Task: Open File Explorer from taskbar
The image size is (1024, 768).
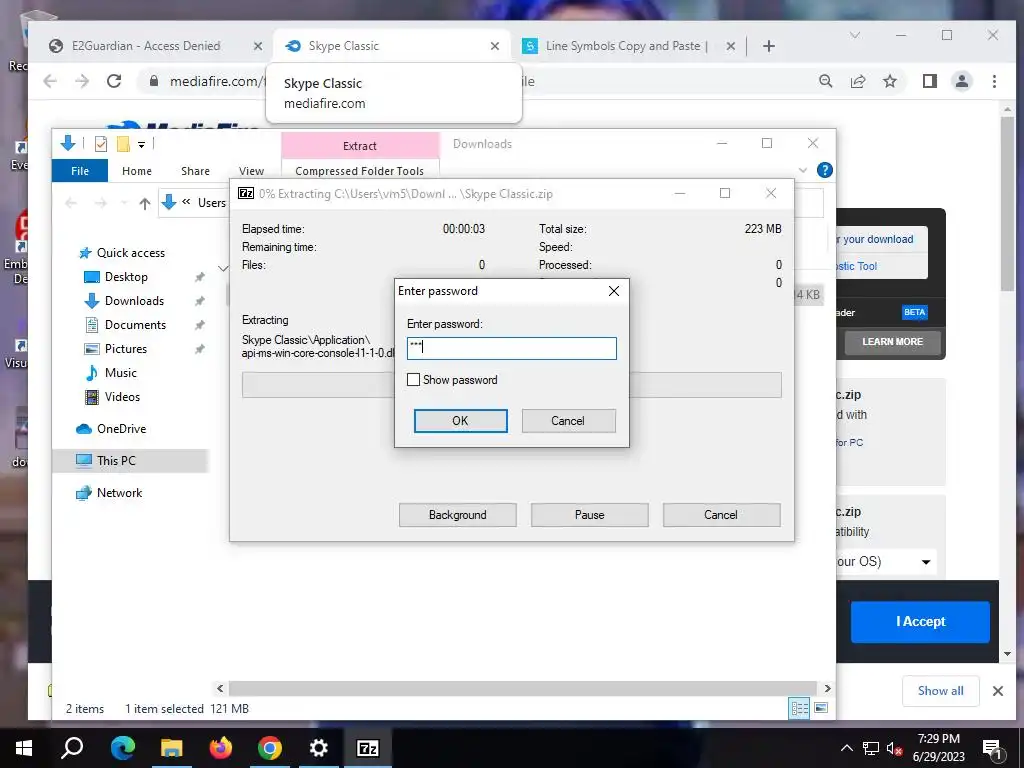Action: pos(172,748)
